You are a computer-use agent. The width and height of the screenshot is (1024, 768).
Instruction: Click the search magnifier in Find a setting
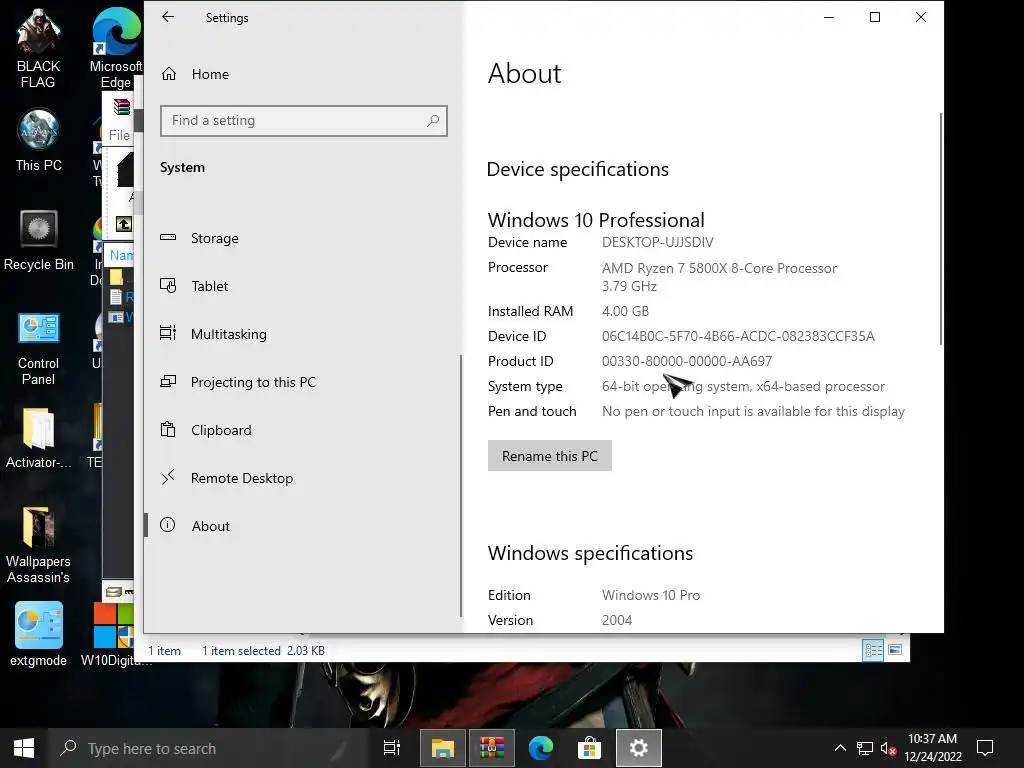[433, 121]
